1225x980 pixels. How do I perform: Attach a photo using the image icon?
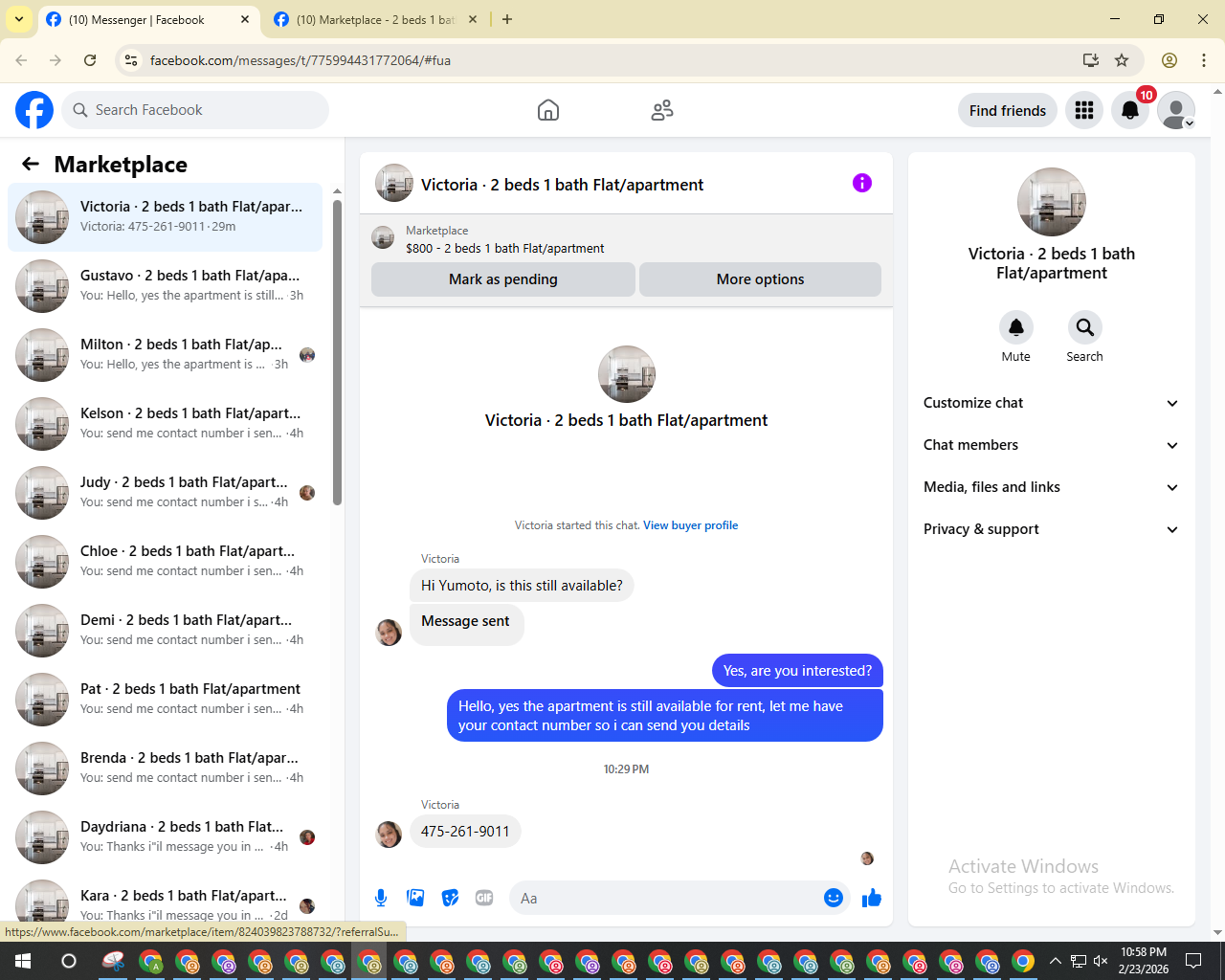(415, 898)
